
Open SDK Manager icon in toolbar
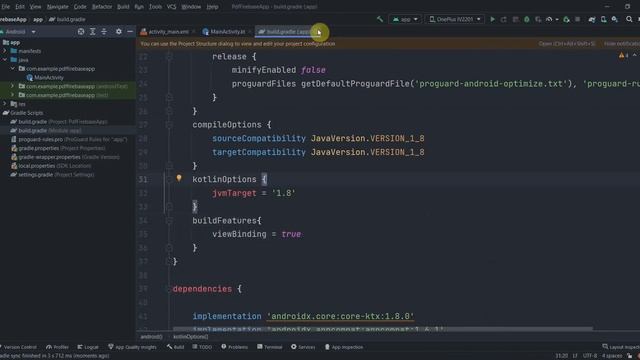[615, 19]
